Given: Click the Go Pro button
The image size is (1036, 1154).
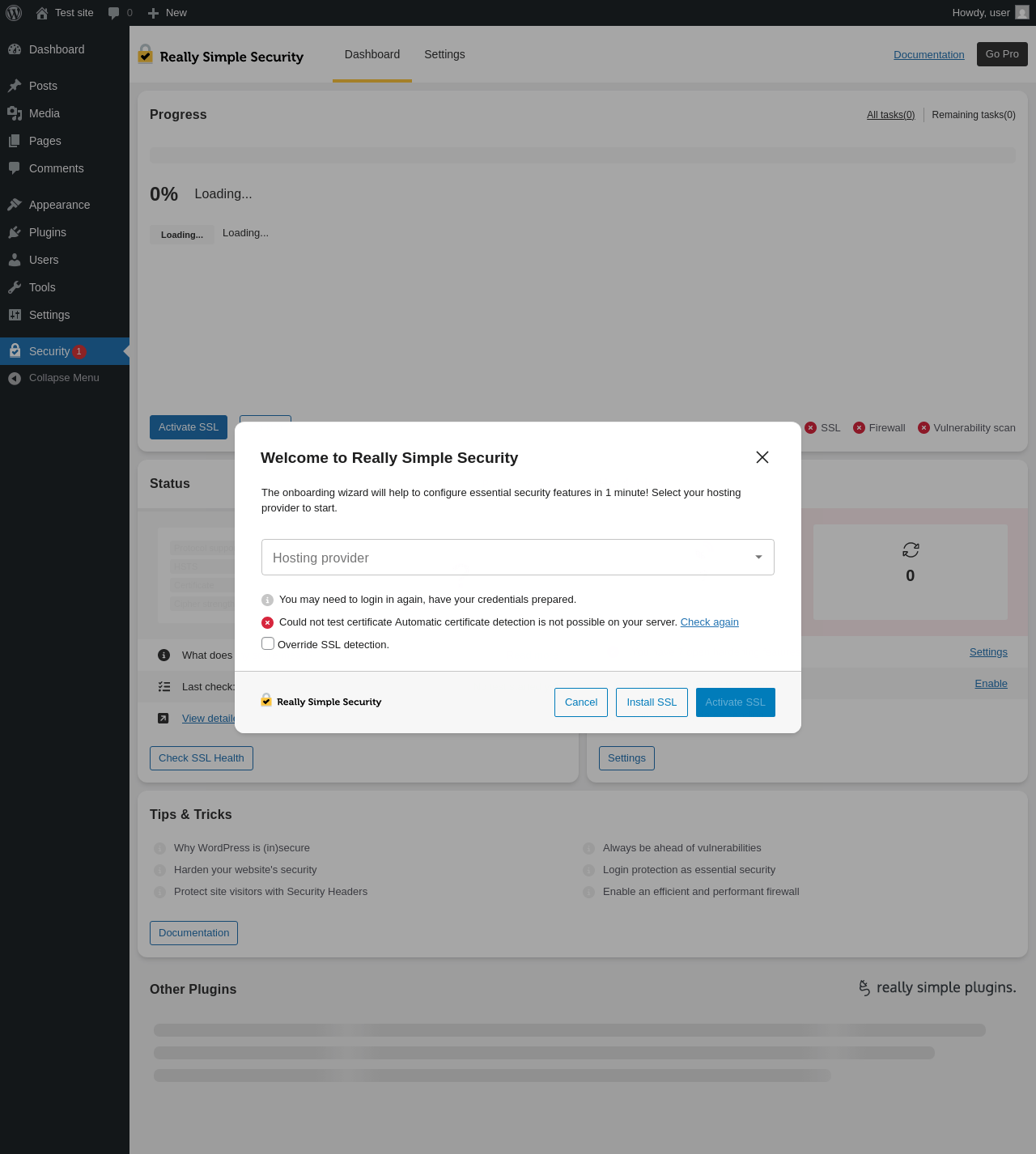Looking at the screenshot, I should pyautogui.click(x=1002, y=54).
